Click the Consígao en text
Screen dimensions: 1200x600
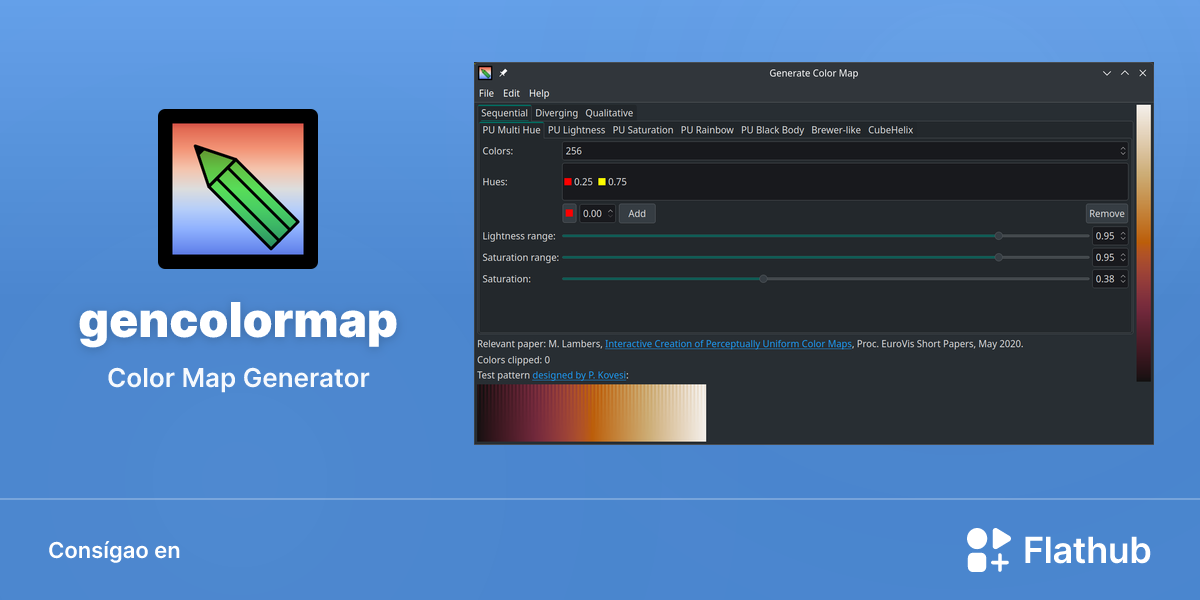114,550
